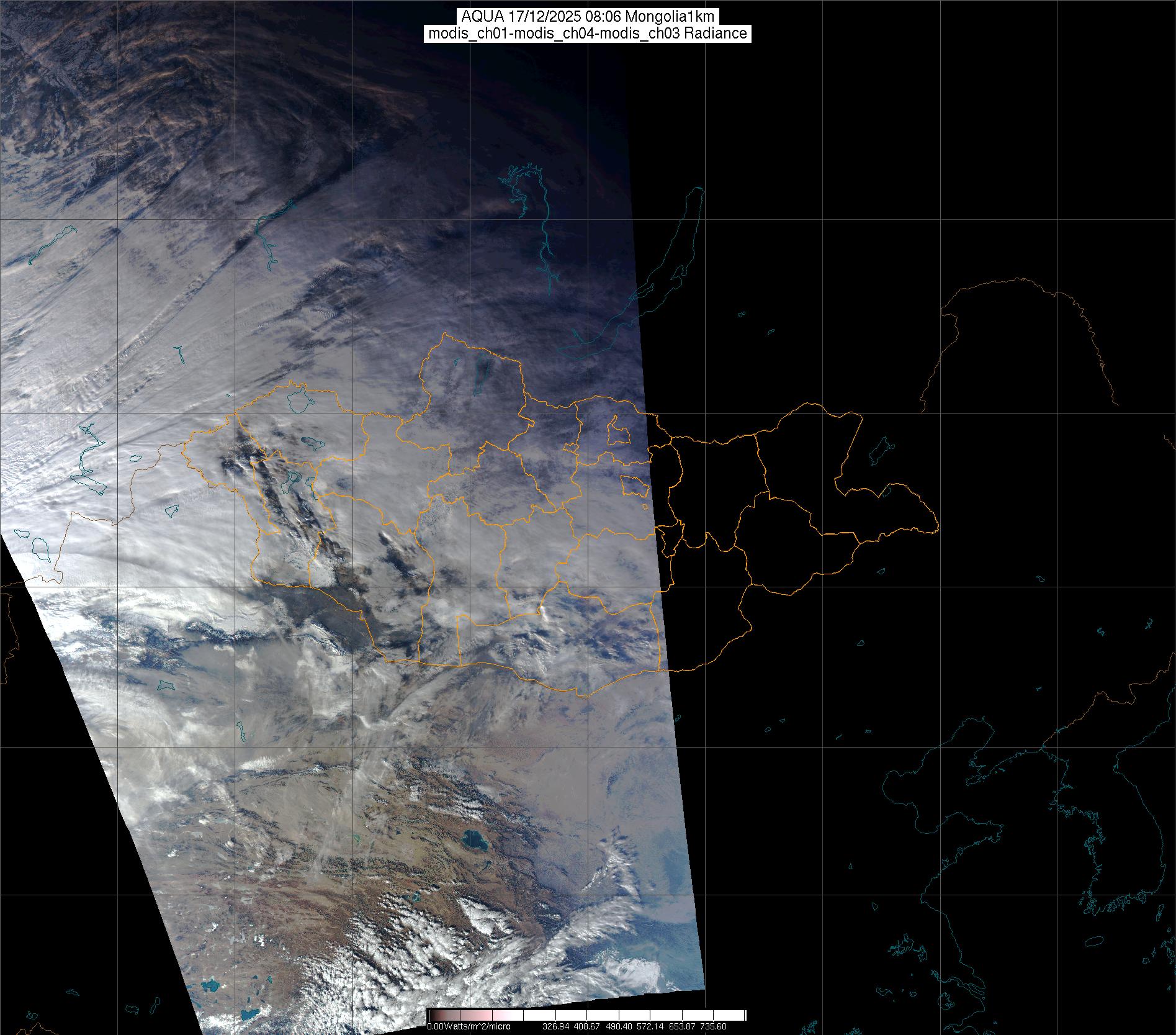Click the "modis_ch01-modis_ch04-modis_ch03 Radiance" caption
1176x1035 pixels.
588,34
